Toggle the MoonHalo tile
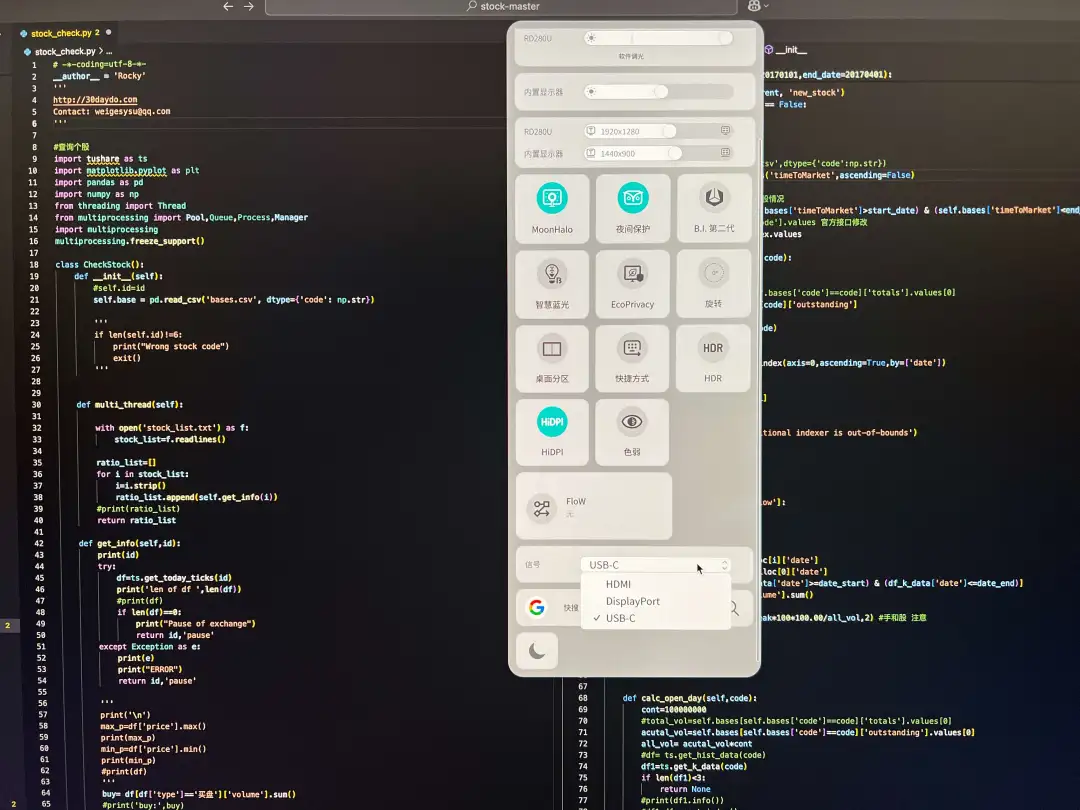This screenshot has width=1080, height=810. [552, 208]
